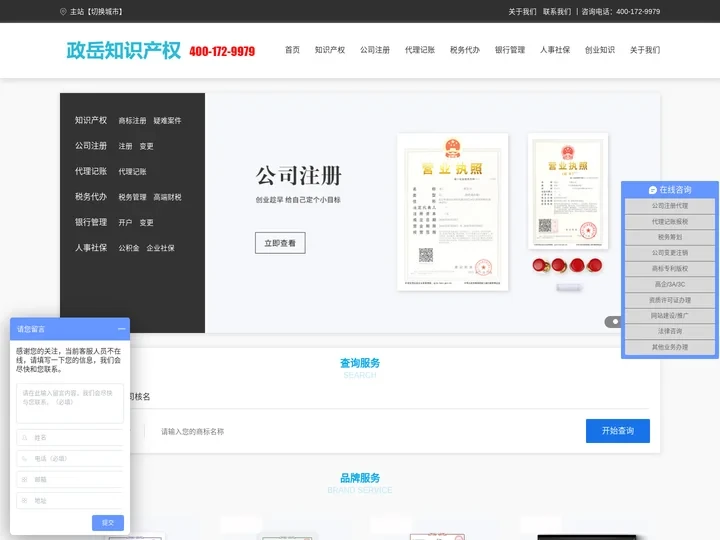Toggle the carousel slide indicator dot
The image size is (720, 540).
(615, 321)
